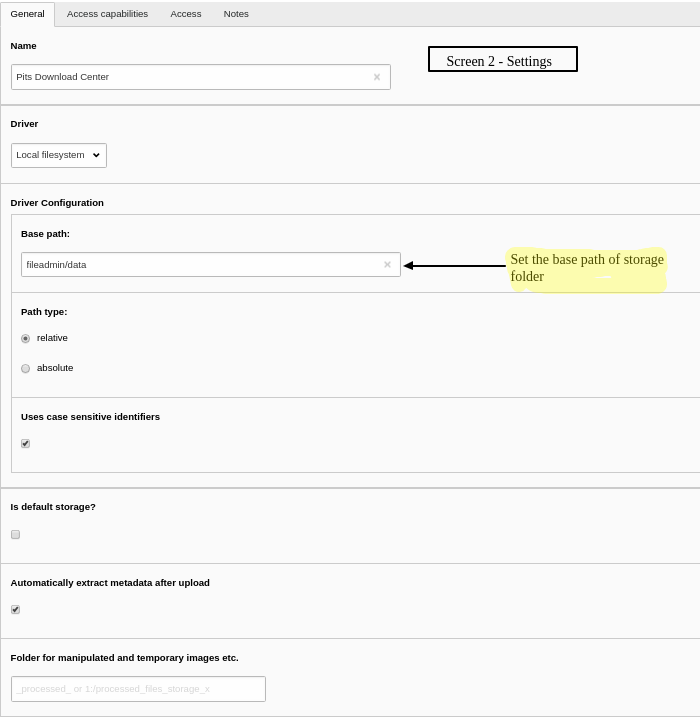
Task: Open the Driver dropdown showing Local filesystem
Action: [x=59, y=155]
